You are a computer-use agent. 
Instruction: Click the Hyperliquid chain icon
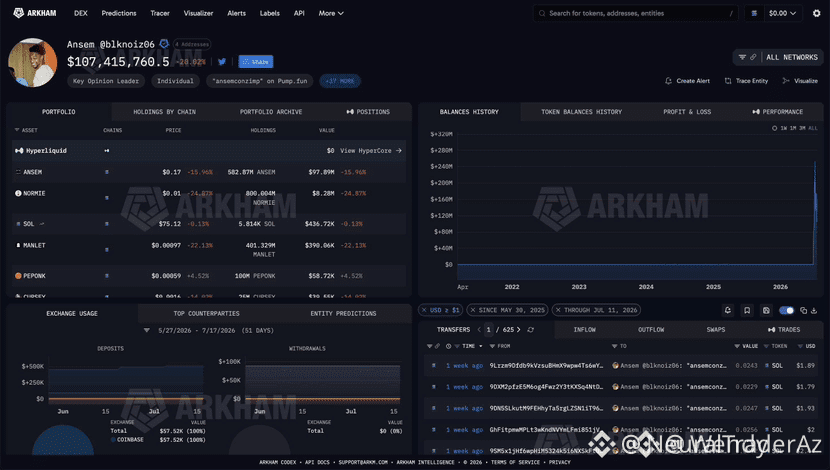tap(106, 151)
